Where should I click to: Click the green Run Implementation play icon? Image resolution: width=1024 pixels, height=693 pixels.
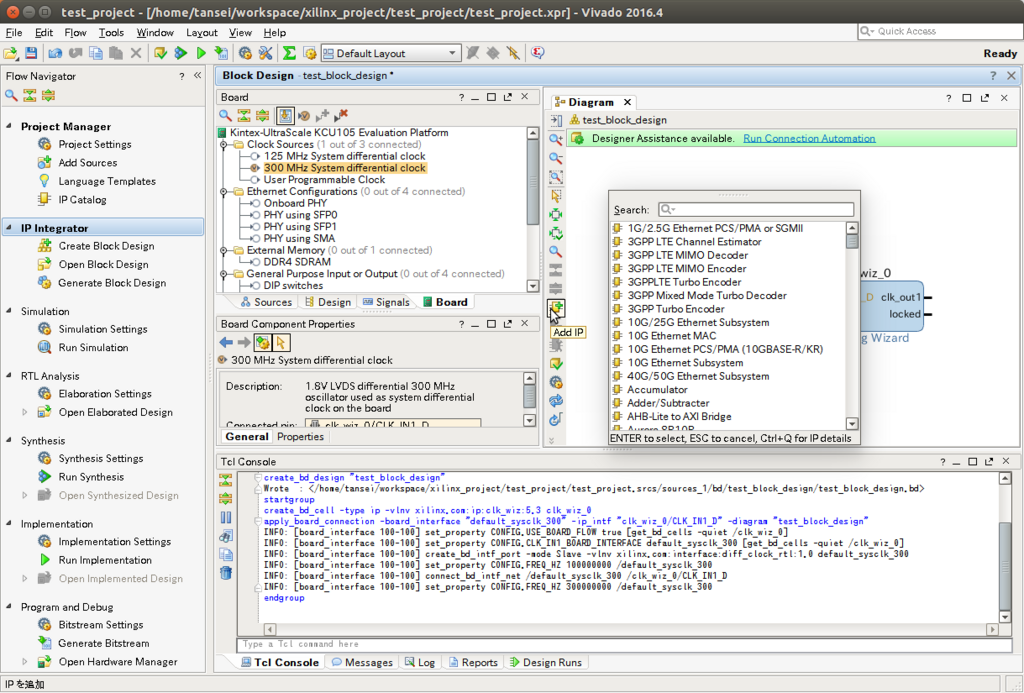point(201,54)
